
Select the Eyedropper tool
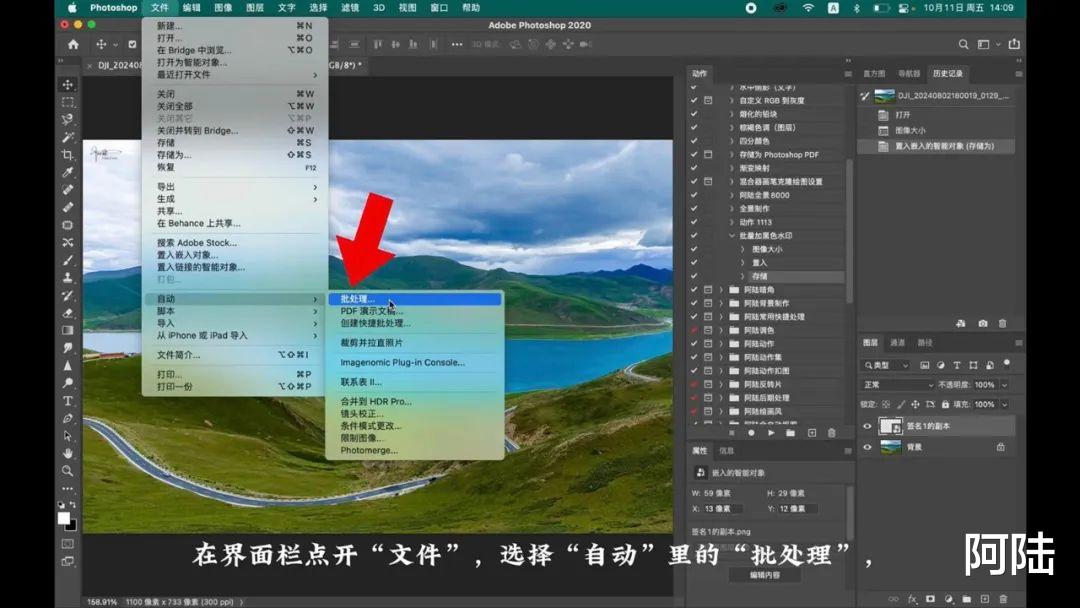pos(68,172)
